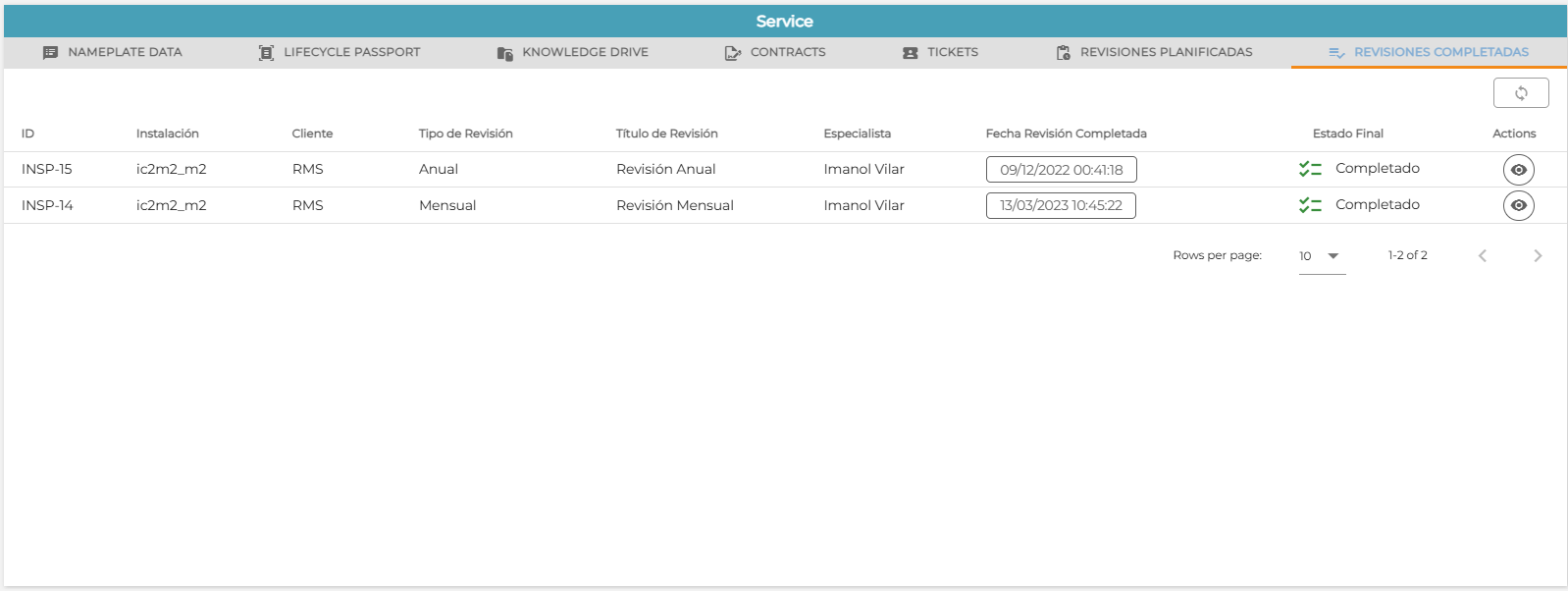Open the rows per page dropdown
The width and height of the screenshot is (1568, 591).
(1322, 256)
